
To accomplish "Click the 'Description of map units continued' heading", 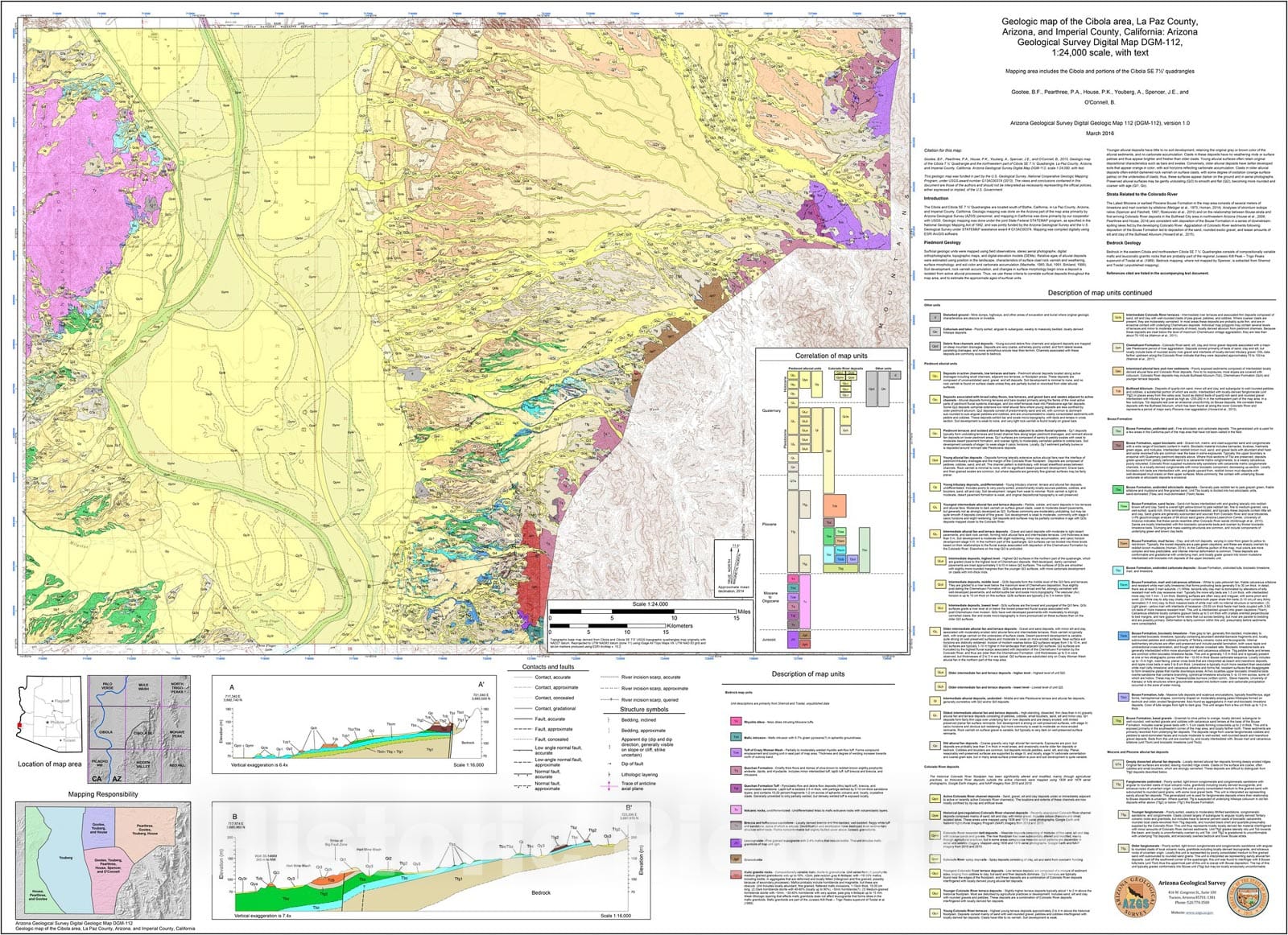I will coord(1100,293).
